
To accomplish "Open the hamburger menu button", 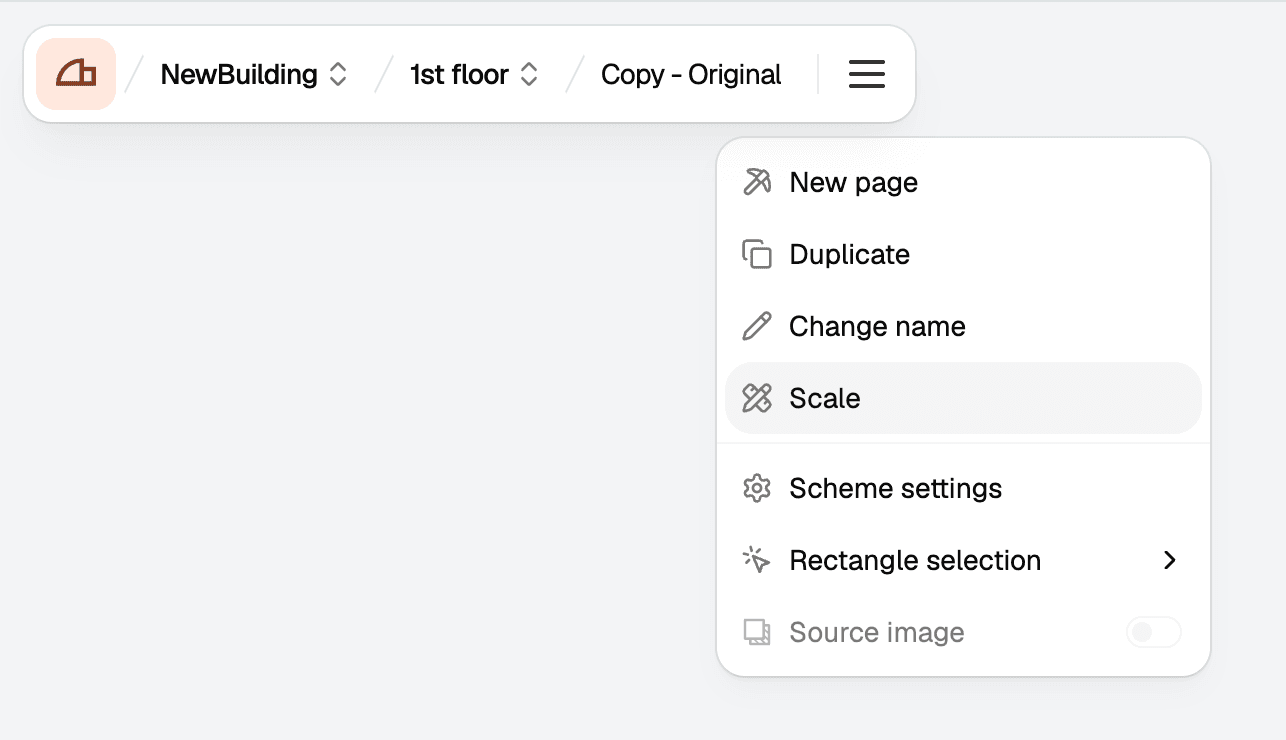I will tap(866, 74).
